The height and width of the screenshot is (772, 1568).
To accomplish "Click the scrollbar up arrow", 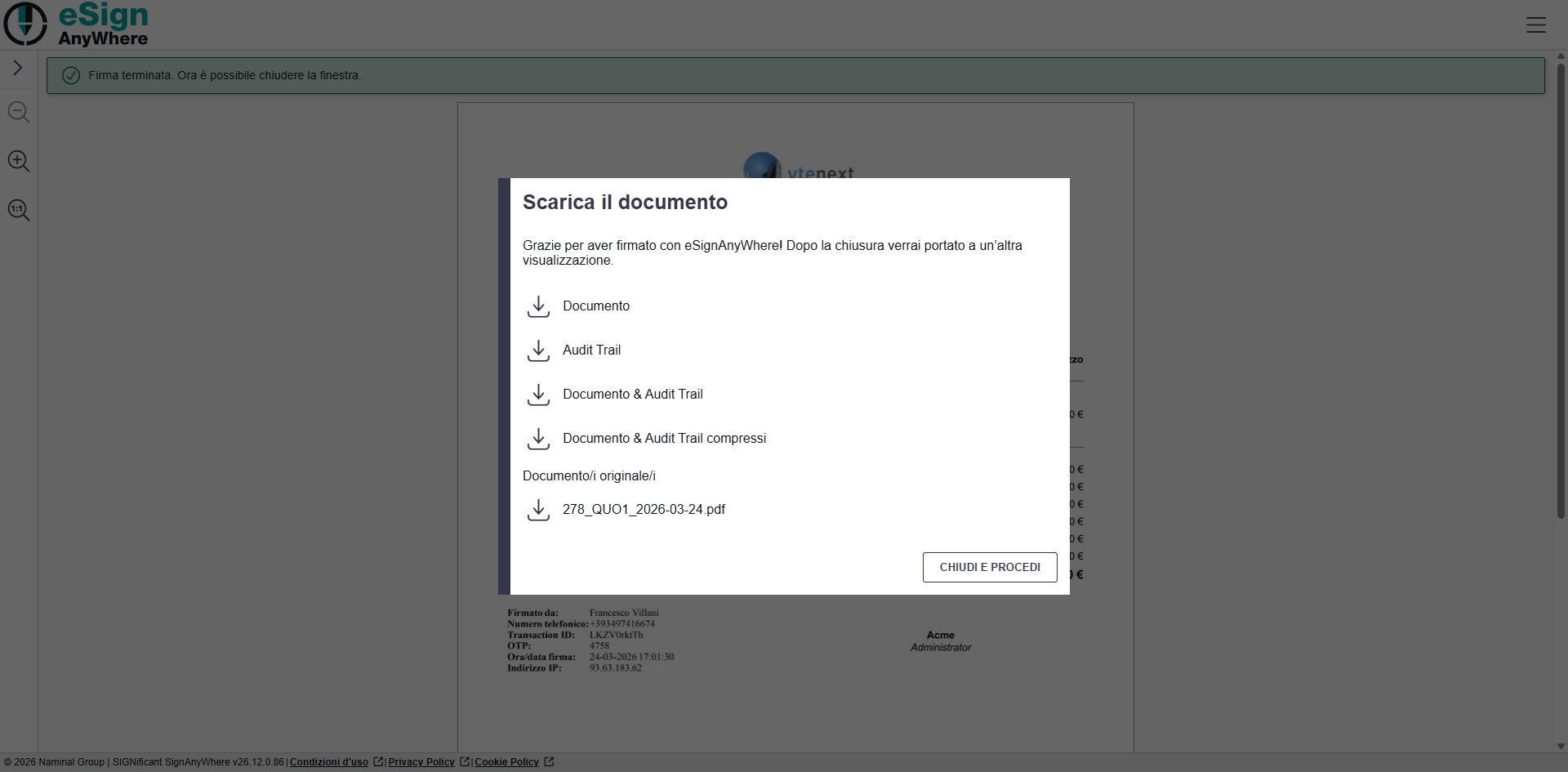I will click(x=1561, y=56).
